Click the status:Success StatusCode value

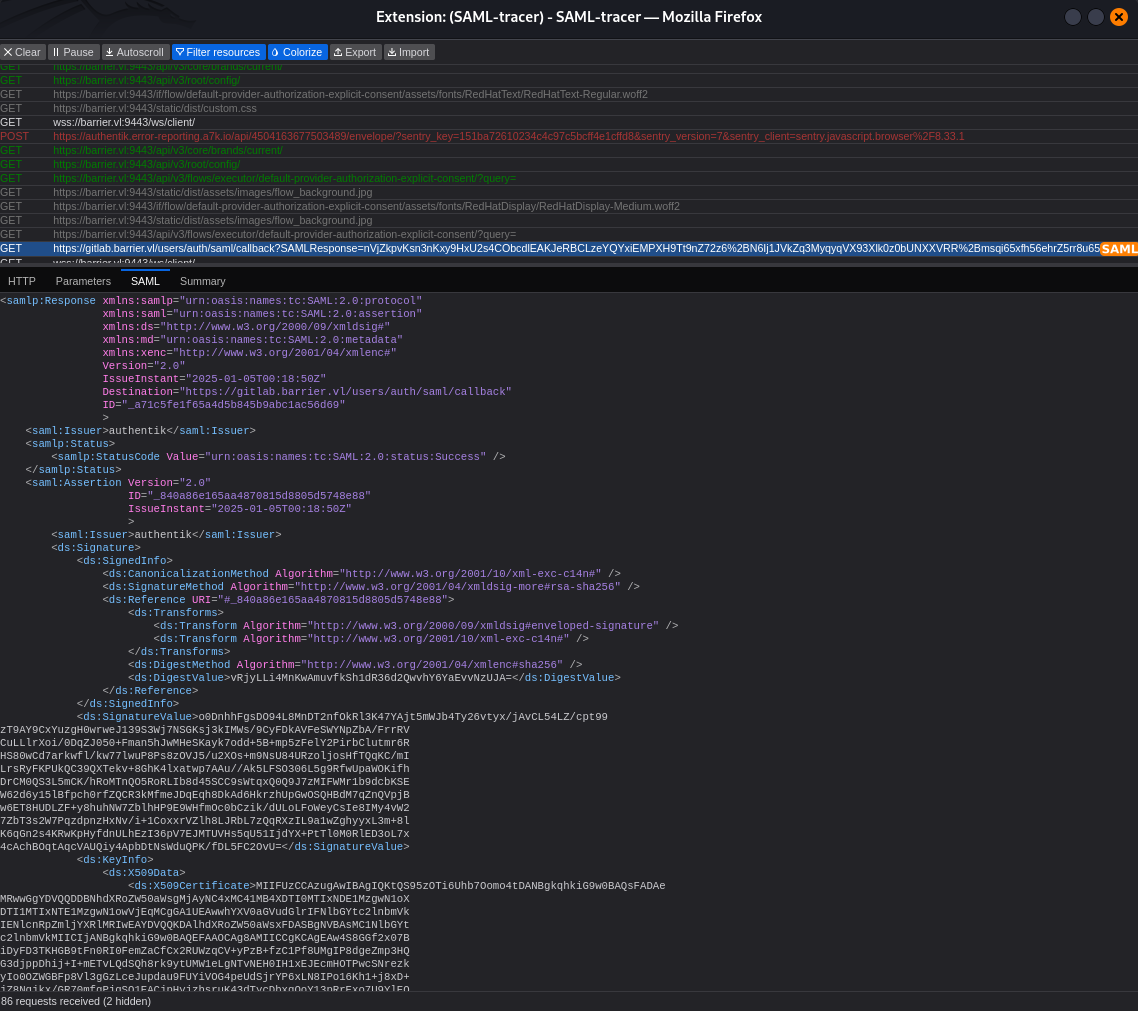(346, 457)
